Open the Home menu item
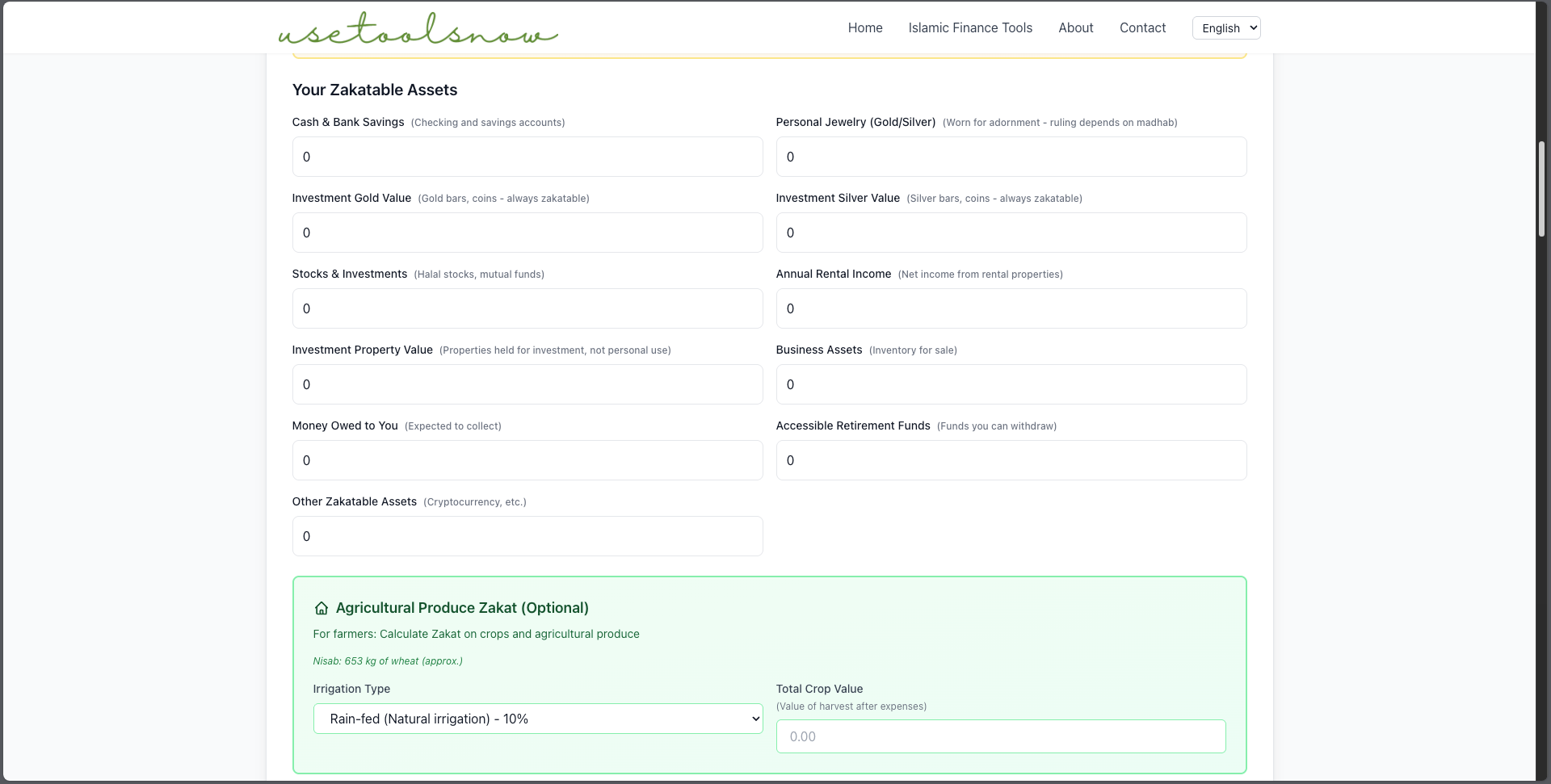The image size is (1551, 784). tap(864, 28)
